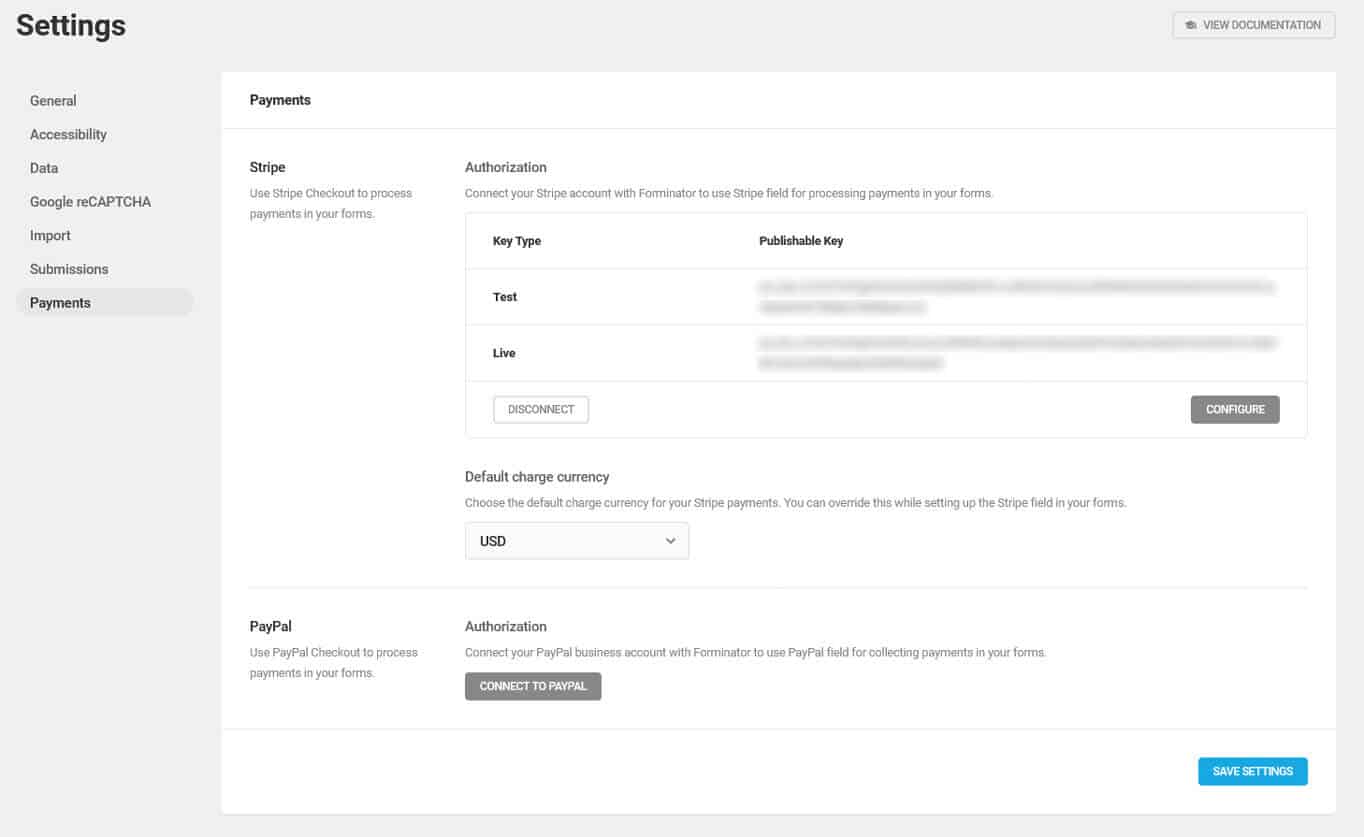Click Connect to PayPal button
Image resolution: width=1364 pixels, height=837 pixels.
pyautogui.click(x=533, y=686)
